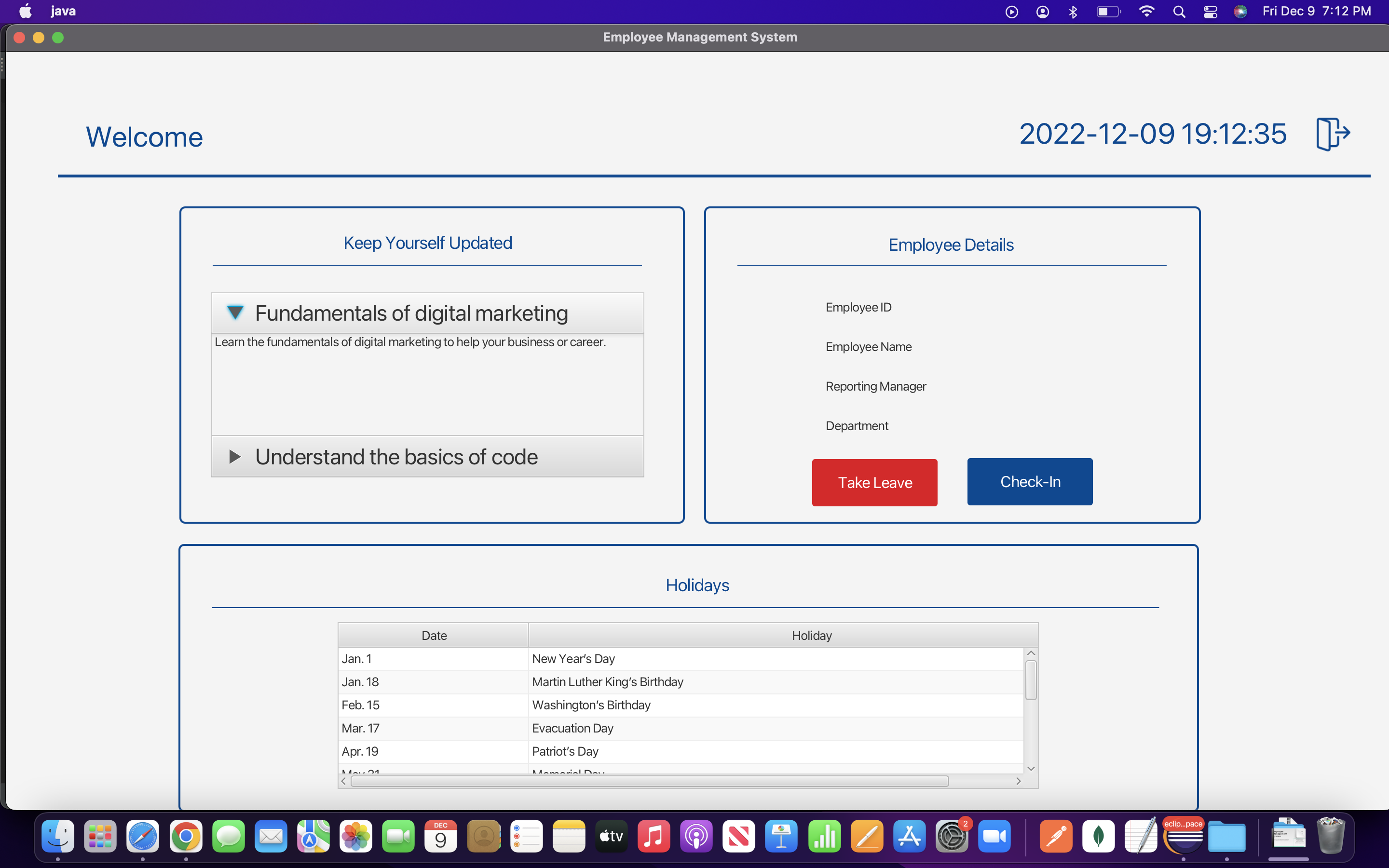
Task: Click the Holiday column header
Action: pyautogui.click(x=811, y=636)
